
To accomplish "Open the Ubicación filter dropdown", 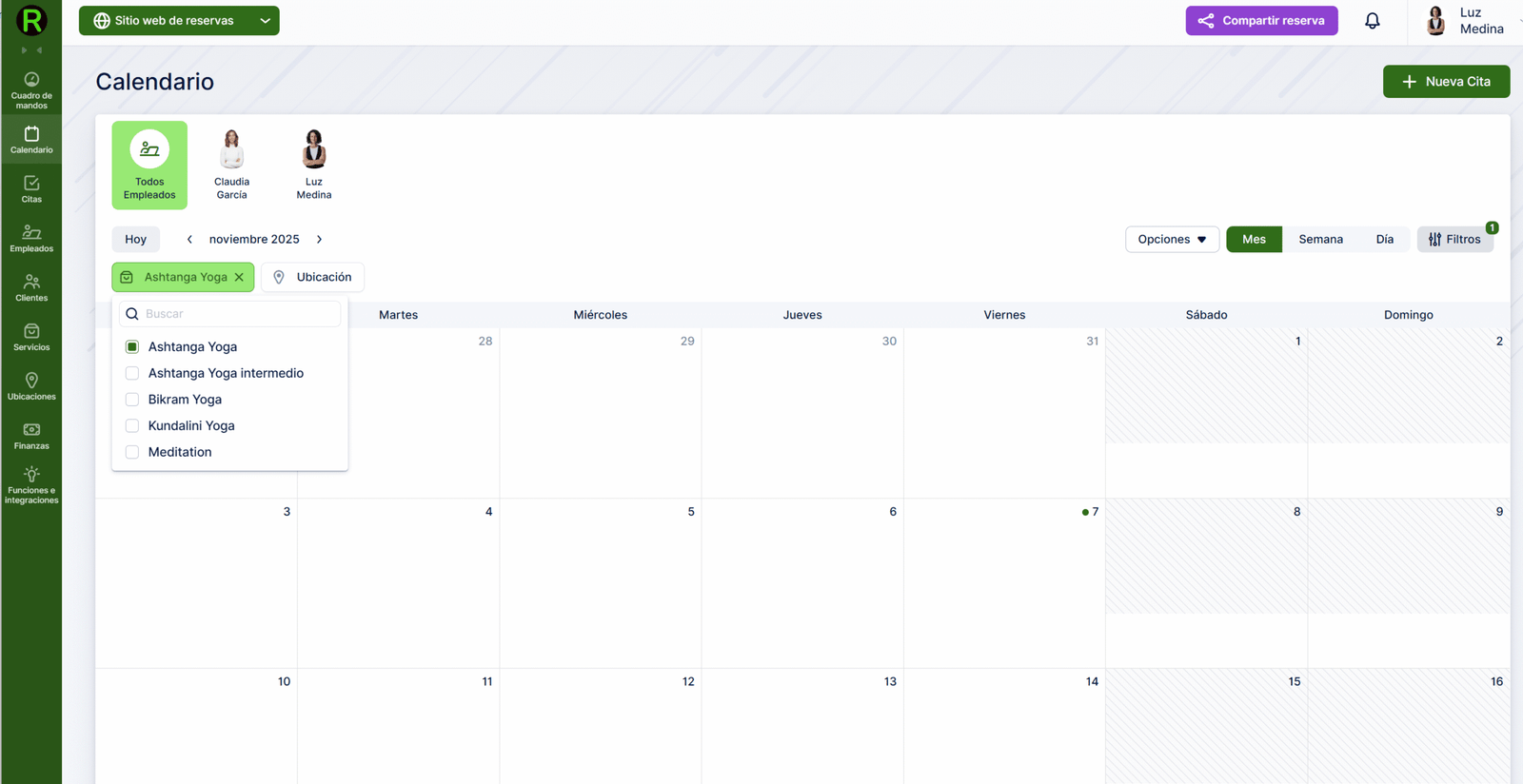I will [x=312, y=278].
